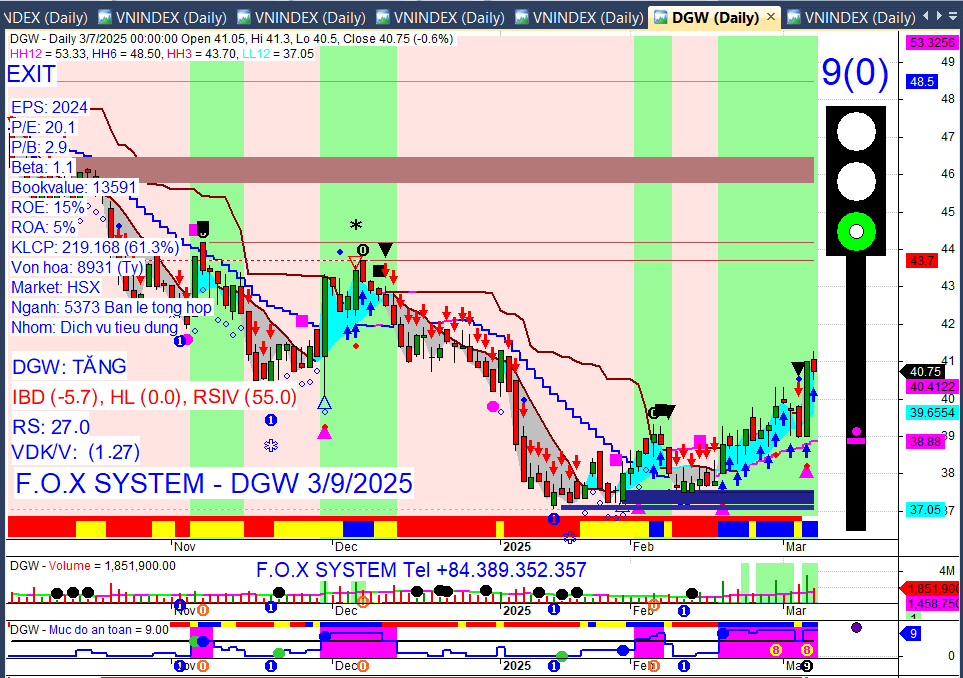Click the black square marker above November candle
Viewport: 963px width, 678px height.
(x=203, y=227)
